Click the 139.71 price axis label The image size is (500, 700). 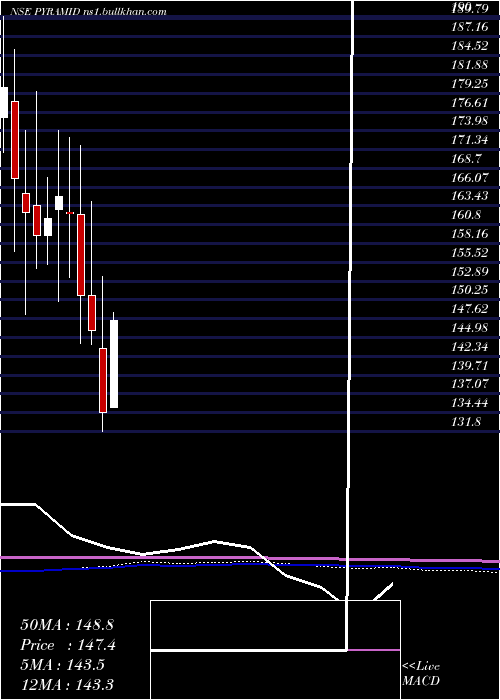tap(470, 365)
